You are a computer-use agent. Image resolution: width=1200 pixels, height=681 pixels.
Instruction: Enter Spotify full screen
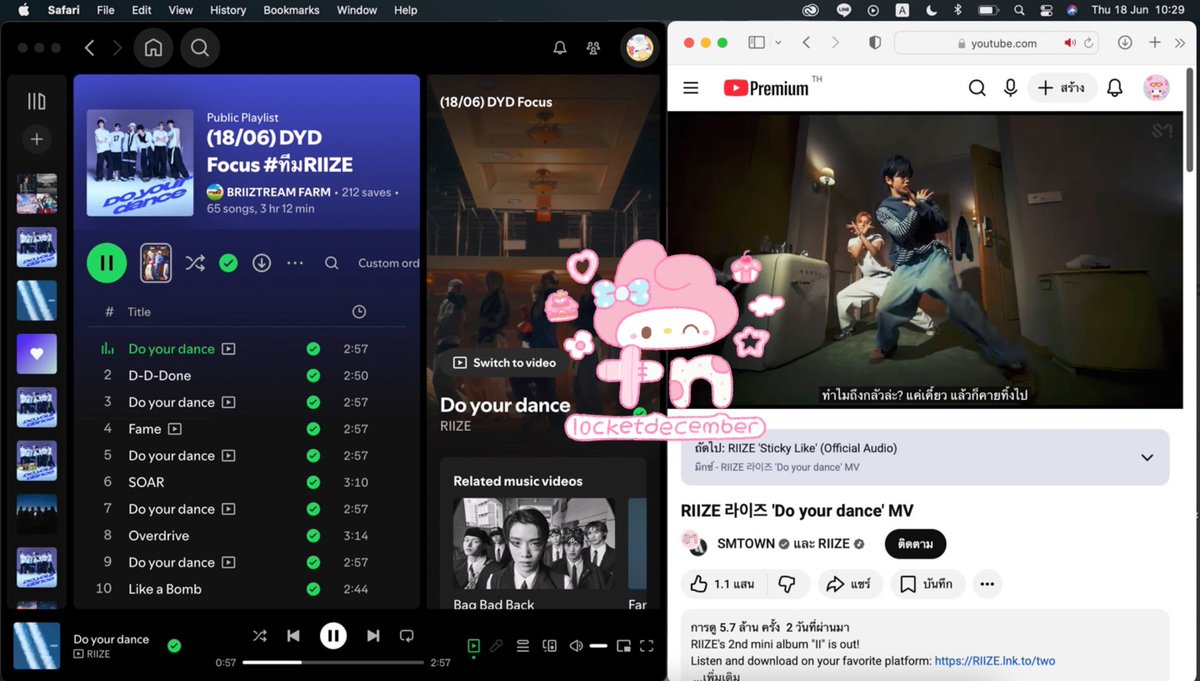coord(647,646)
